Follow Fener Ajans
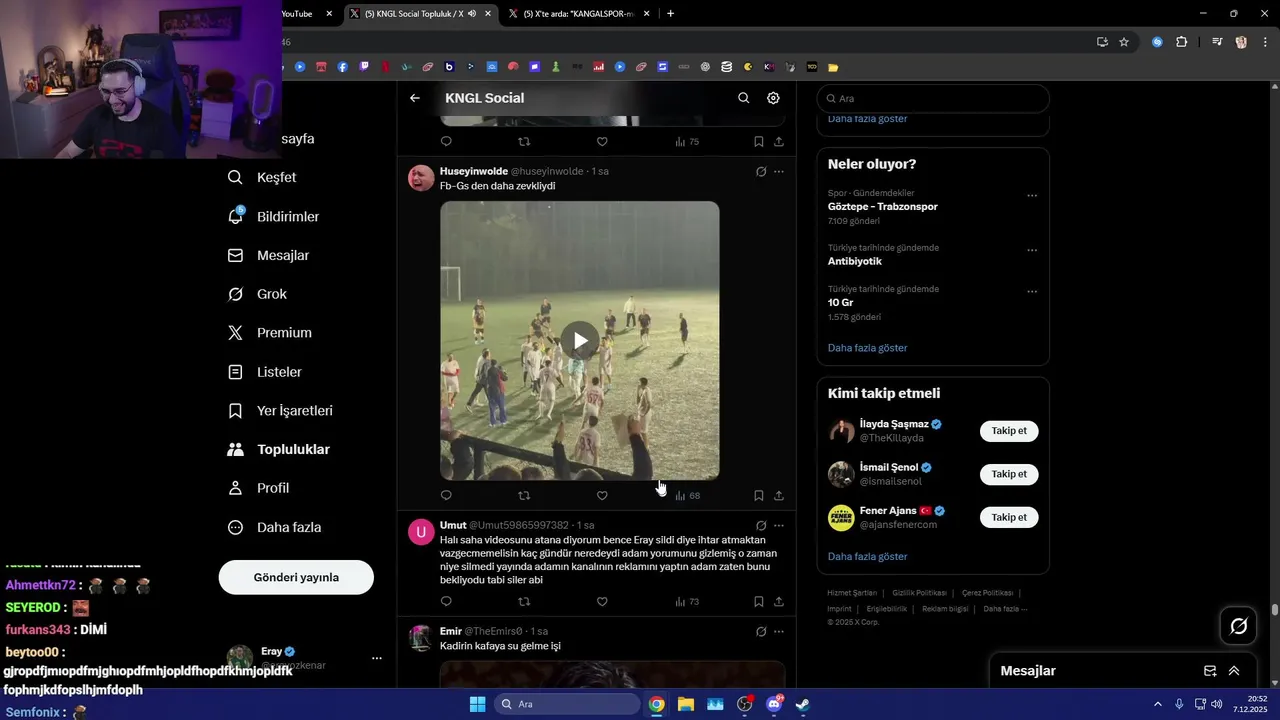The height and width of the screenshot is (720, 1280). (x=1009, y=517)
